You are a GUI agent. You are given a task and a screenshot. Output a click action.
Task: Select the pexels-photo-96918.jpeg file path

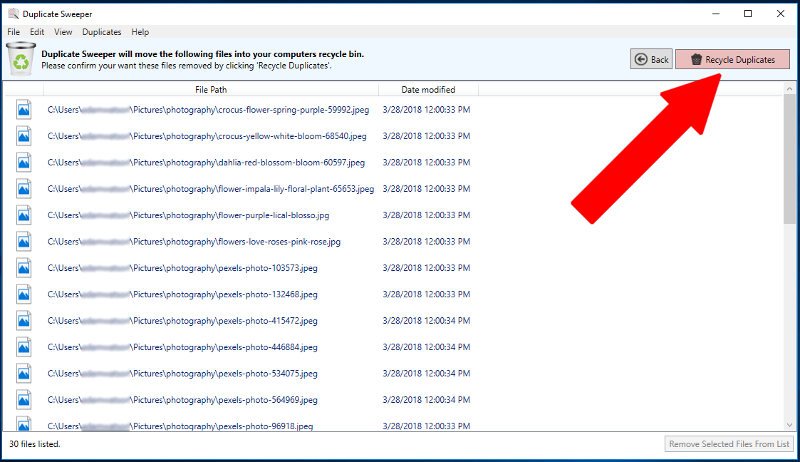[x=181, y=426]
